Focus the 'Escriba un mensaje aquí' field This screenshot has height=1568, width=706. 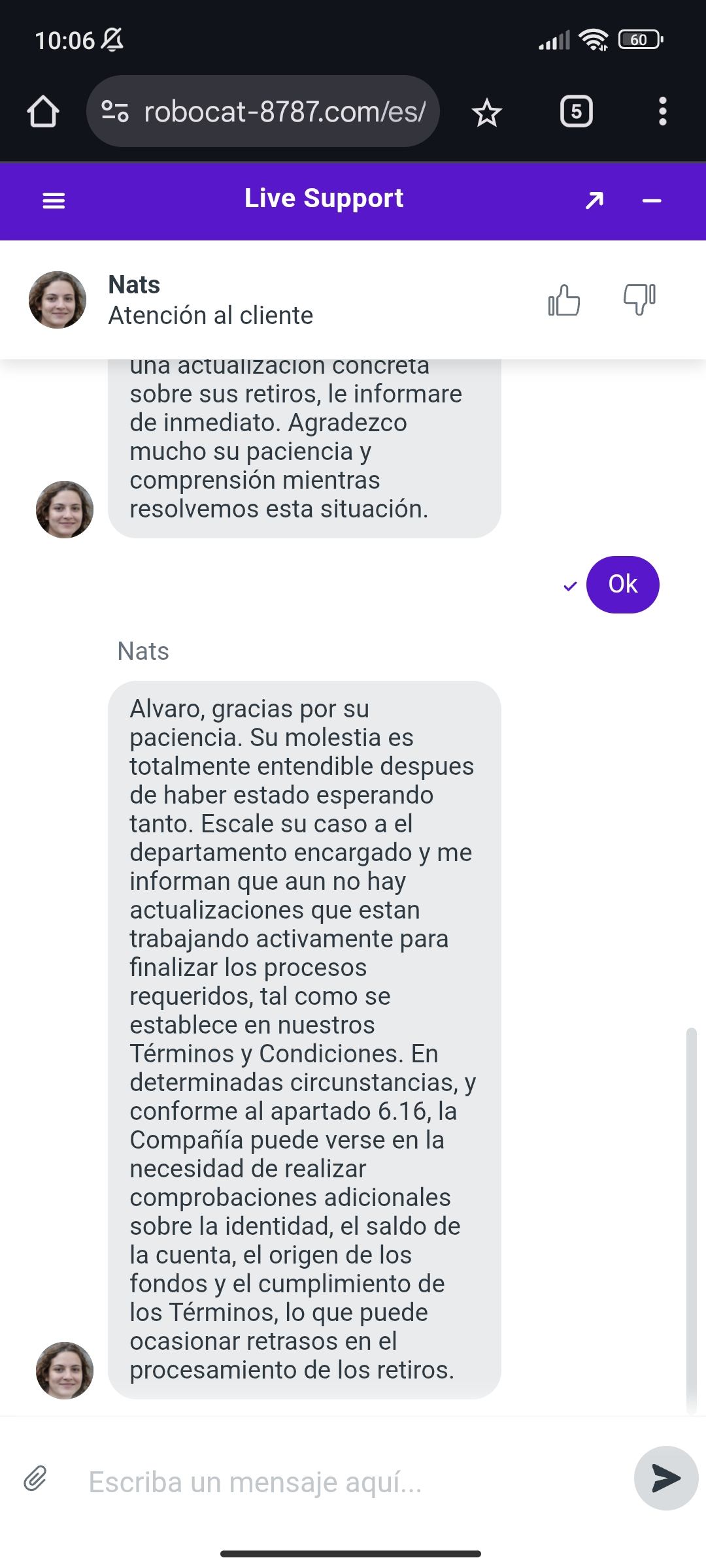click(x=353, y=1482)
